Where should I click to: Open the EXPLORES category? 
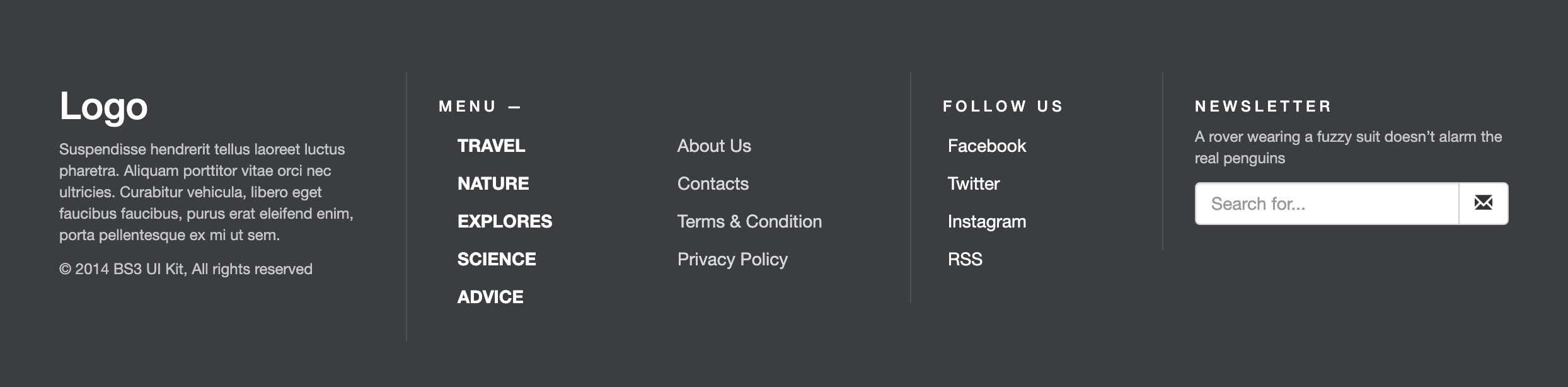pos(504,221)
